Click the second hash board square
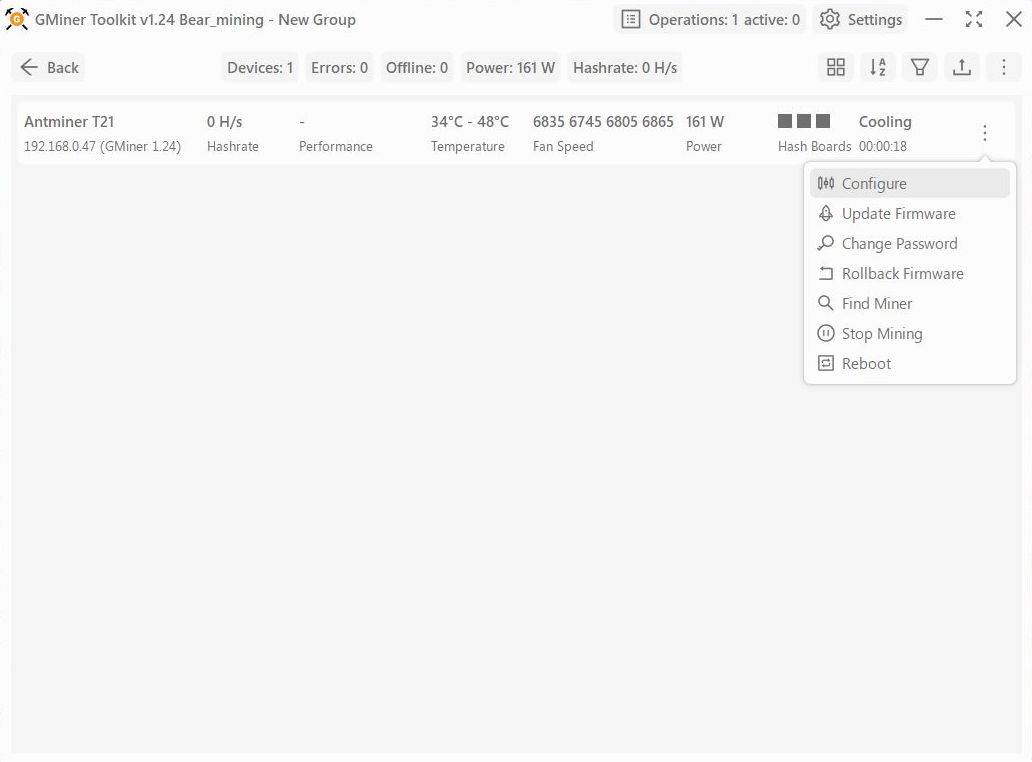Viewport: 1032px width, 762px height. 804,121
